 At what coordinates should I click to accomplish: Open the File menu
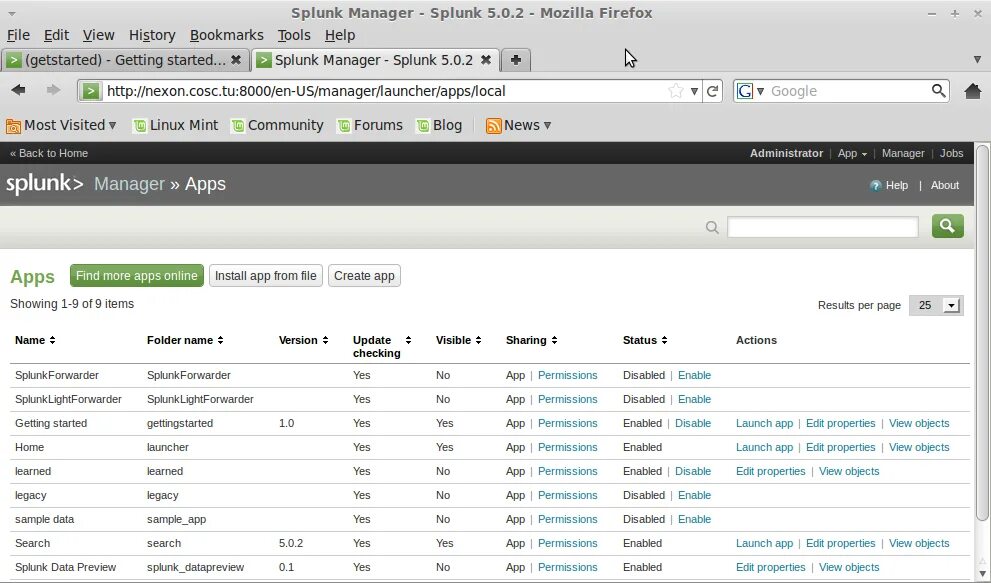coord(18,35)
